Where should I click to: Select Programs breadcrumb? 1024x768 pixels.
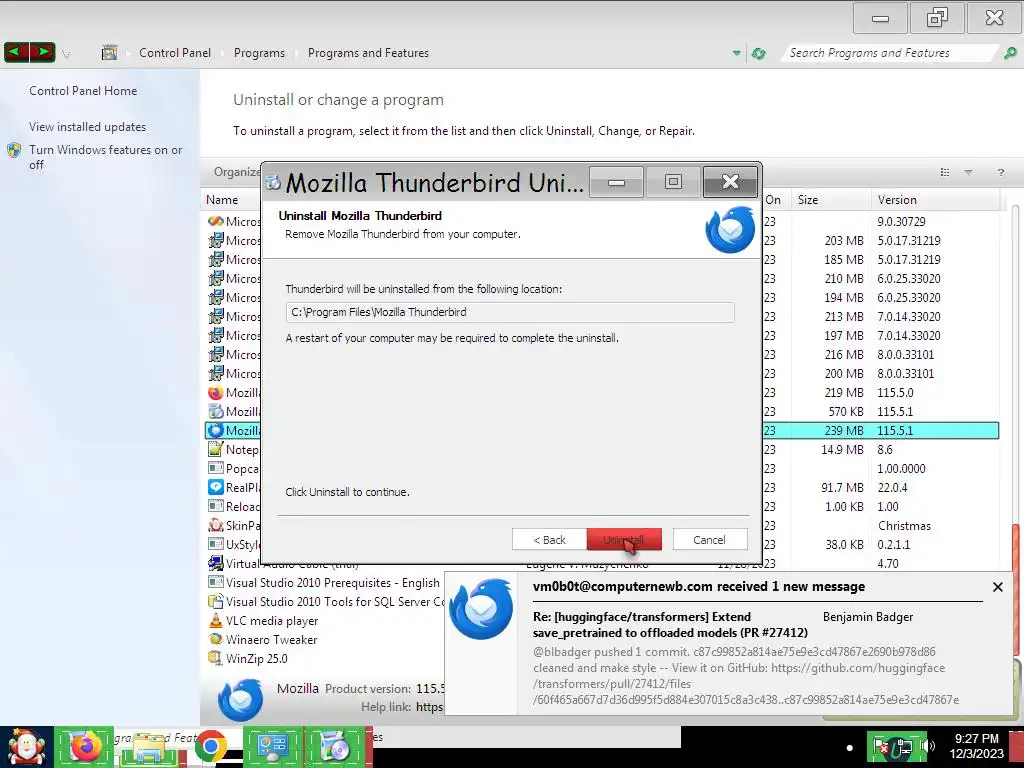point(259,53)
